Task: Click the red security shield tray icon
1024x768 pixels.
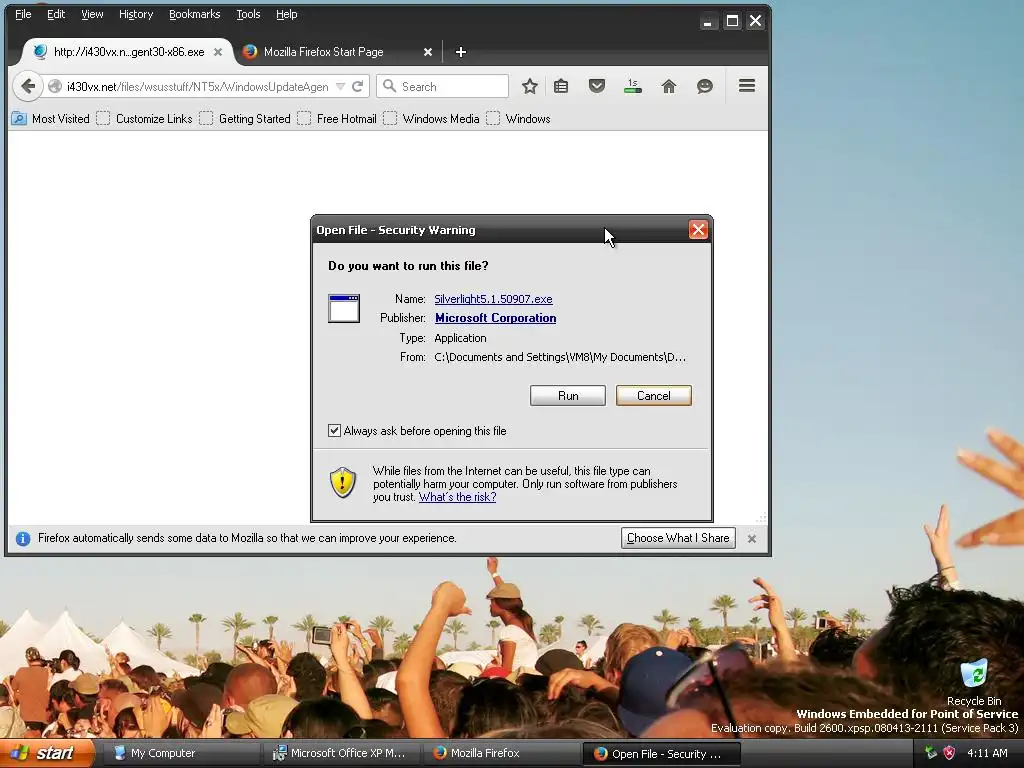Action: pyautogui.click(x=949, y=753)
